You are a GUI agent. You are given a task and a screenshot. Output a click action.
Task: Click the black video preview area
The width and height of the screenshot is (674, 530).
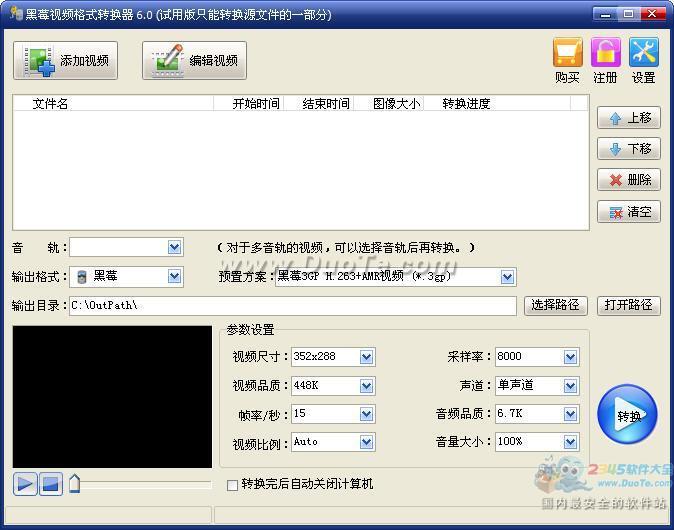tap(112, 397)
